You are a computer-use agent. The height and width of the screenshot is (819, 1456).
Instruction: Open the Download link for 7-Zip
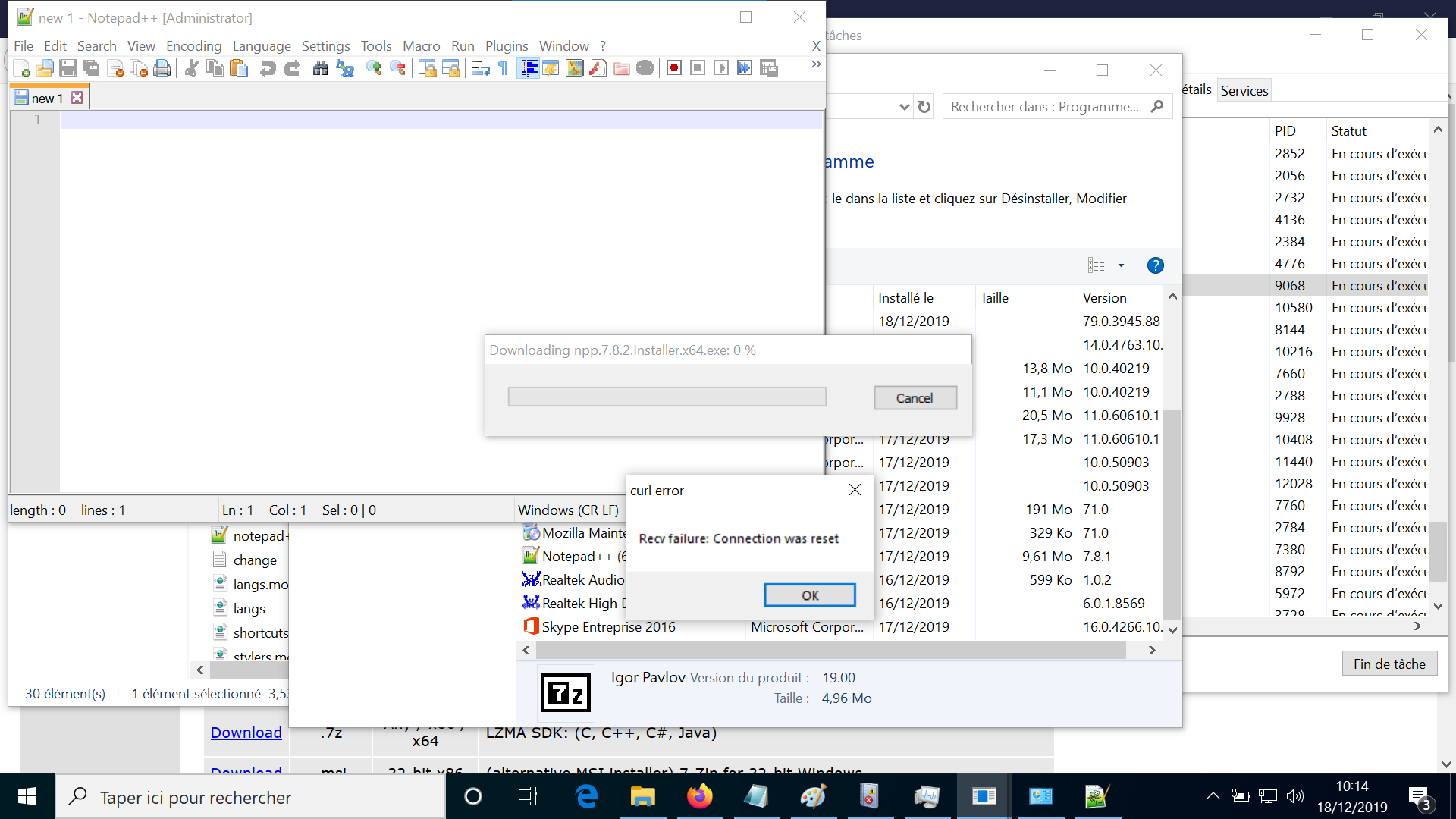click(245, 732)
